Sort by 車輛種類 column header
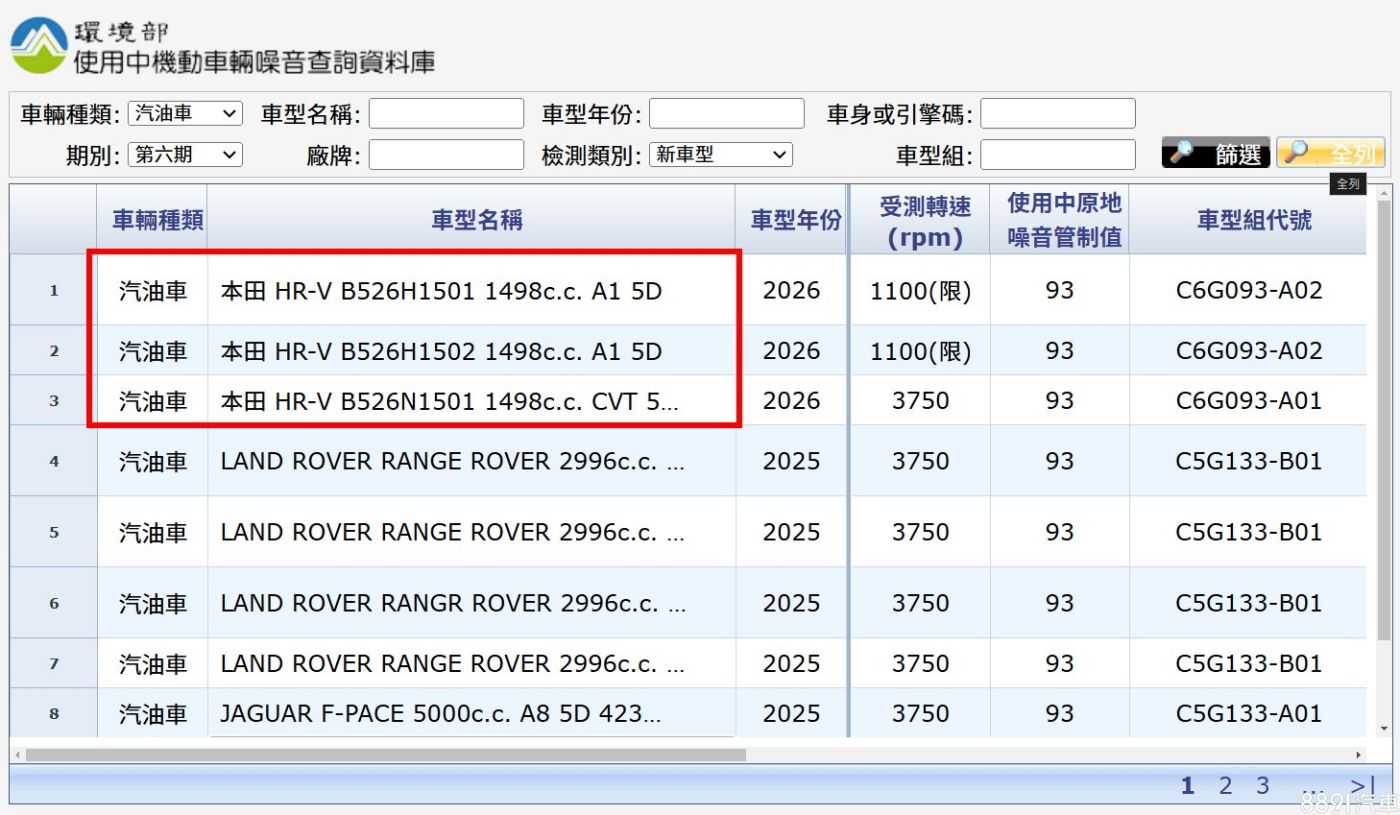 tap(153, 220)
